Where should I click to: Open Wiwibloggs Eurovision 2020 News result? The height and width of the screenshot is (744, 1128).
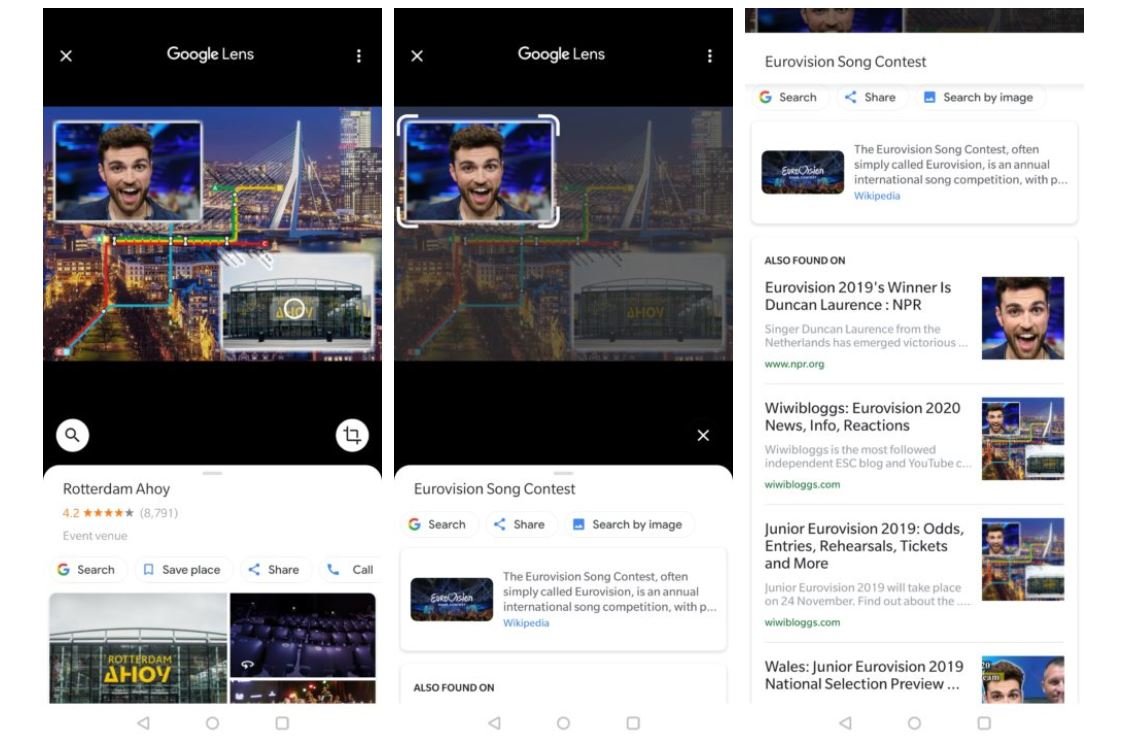[862, 417]
